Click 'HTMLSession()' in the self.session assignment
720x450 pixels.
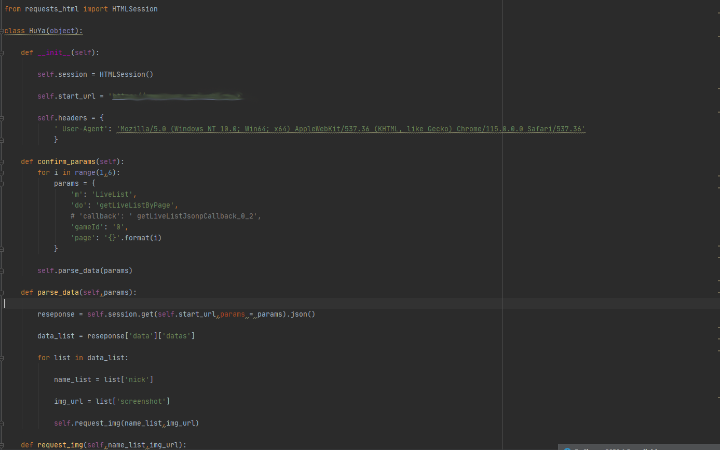(x=126, y=74)
